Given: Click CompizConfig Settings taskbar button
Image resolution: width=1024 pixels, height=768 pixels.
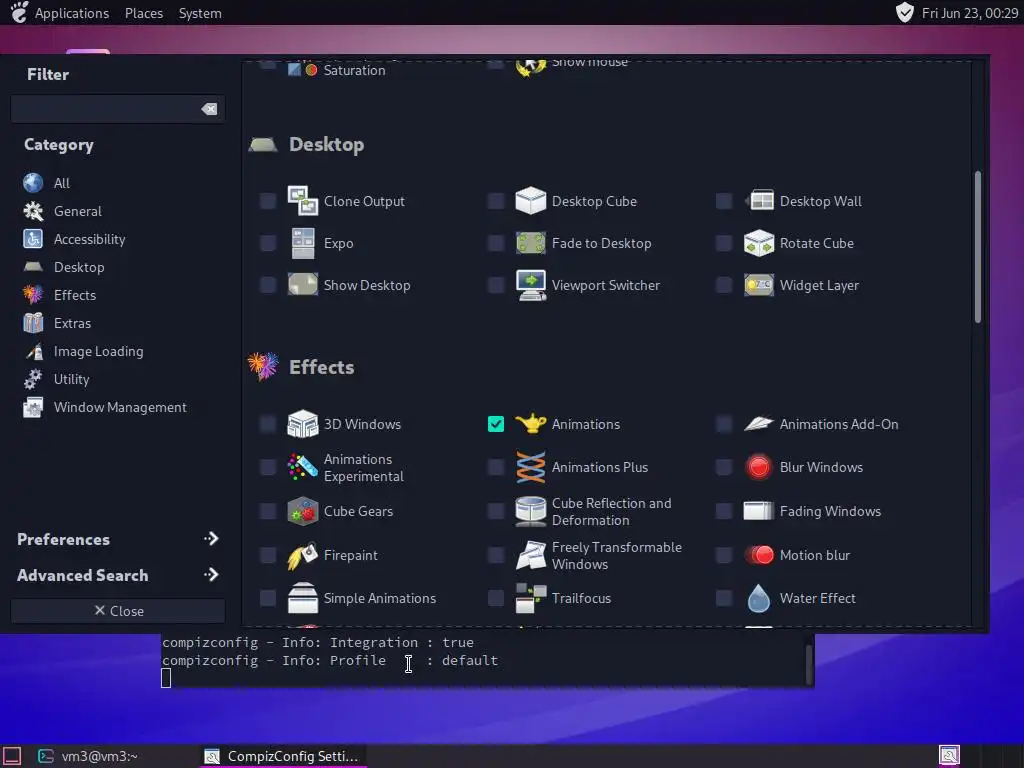Looking at the screenshot, I should click(x=281, y=756).
